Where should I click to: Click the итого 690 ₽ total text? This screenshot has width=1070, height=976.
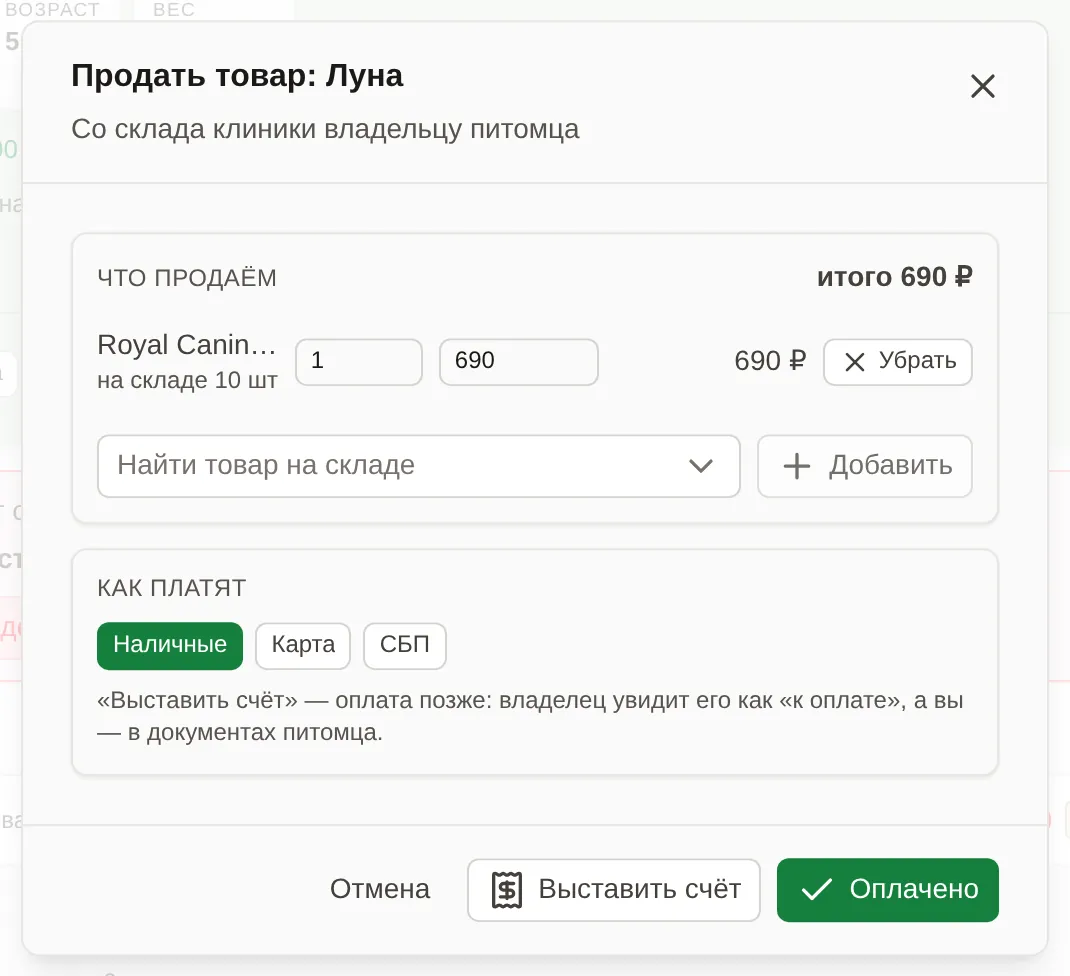(x=895, y=277)
